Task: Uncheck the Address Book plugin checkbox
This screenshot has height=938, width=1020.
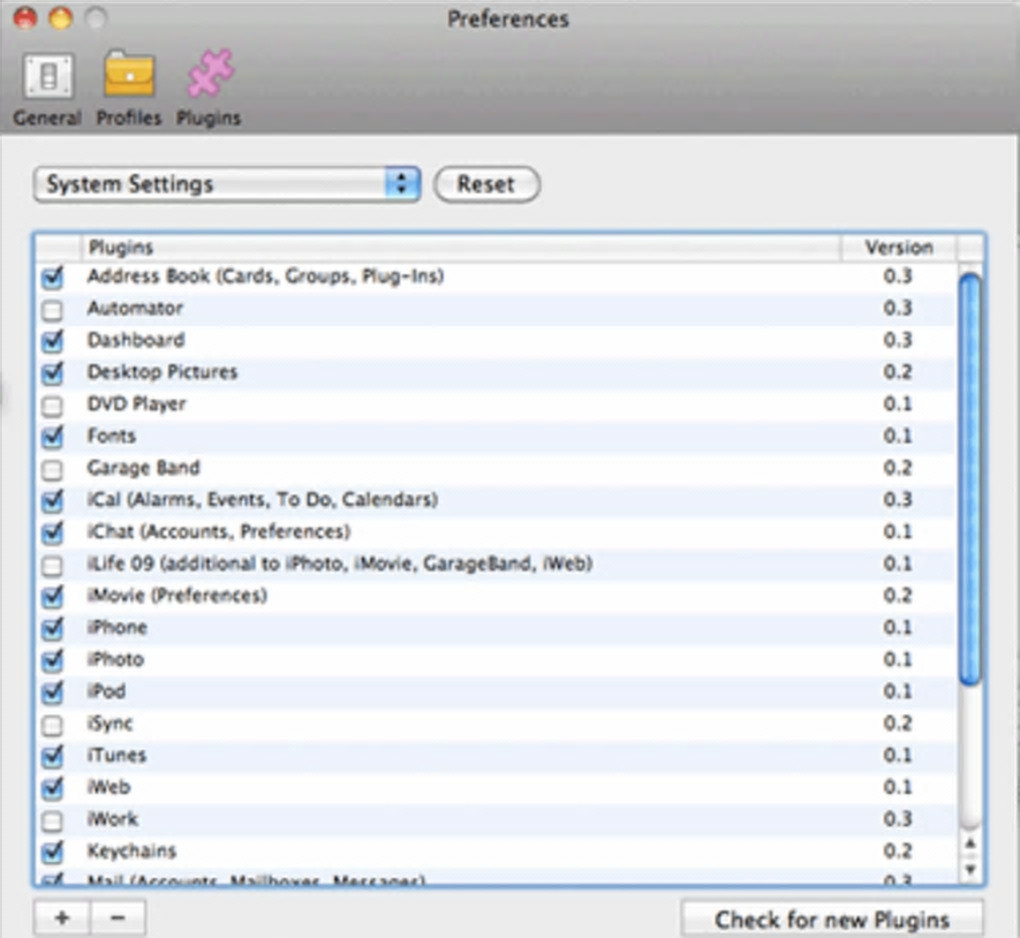Action: tap(53, 278)
